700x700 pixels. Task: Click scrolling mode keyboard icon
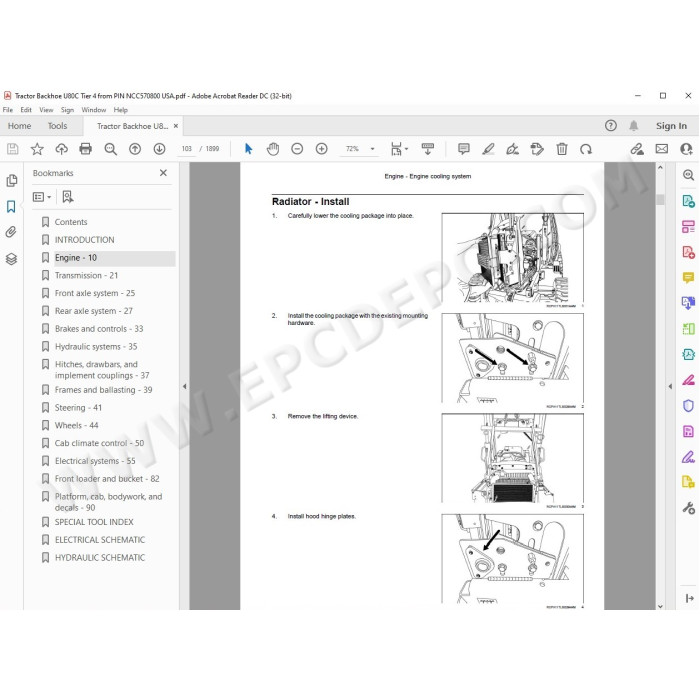pyautogui.click(x=428, y=149)
